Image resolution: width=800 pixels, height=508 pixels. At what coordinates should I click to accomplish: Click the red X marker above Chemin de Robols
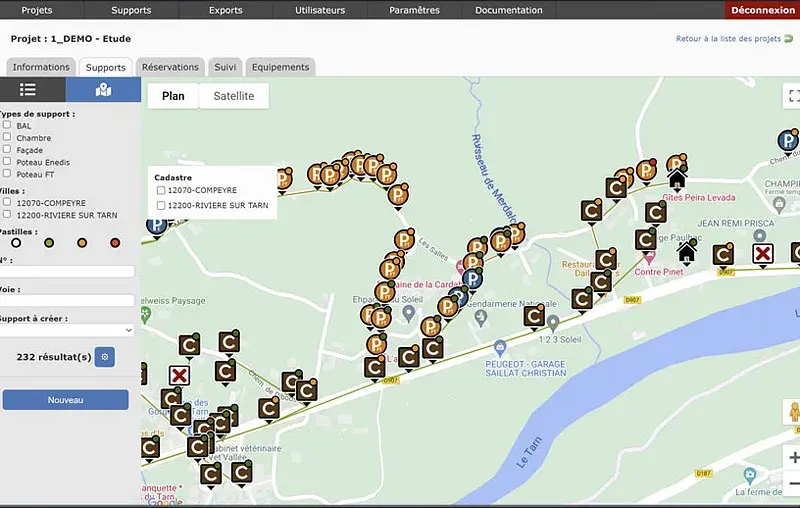[179, 376]
